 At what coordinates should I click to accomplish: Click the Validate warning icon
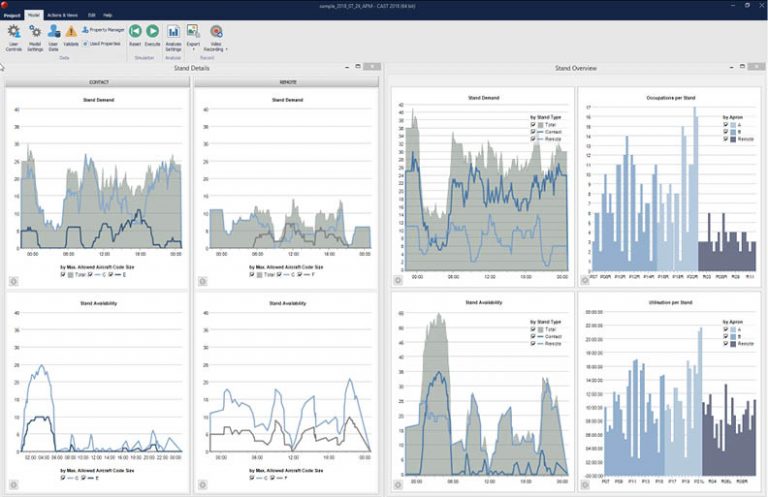[71, 33]
